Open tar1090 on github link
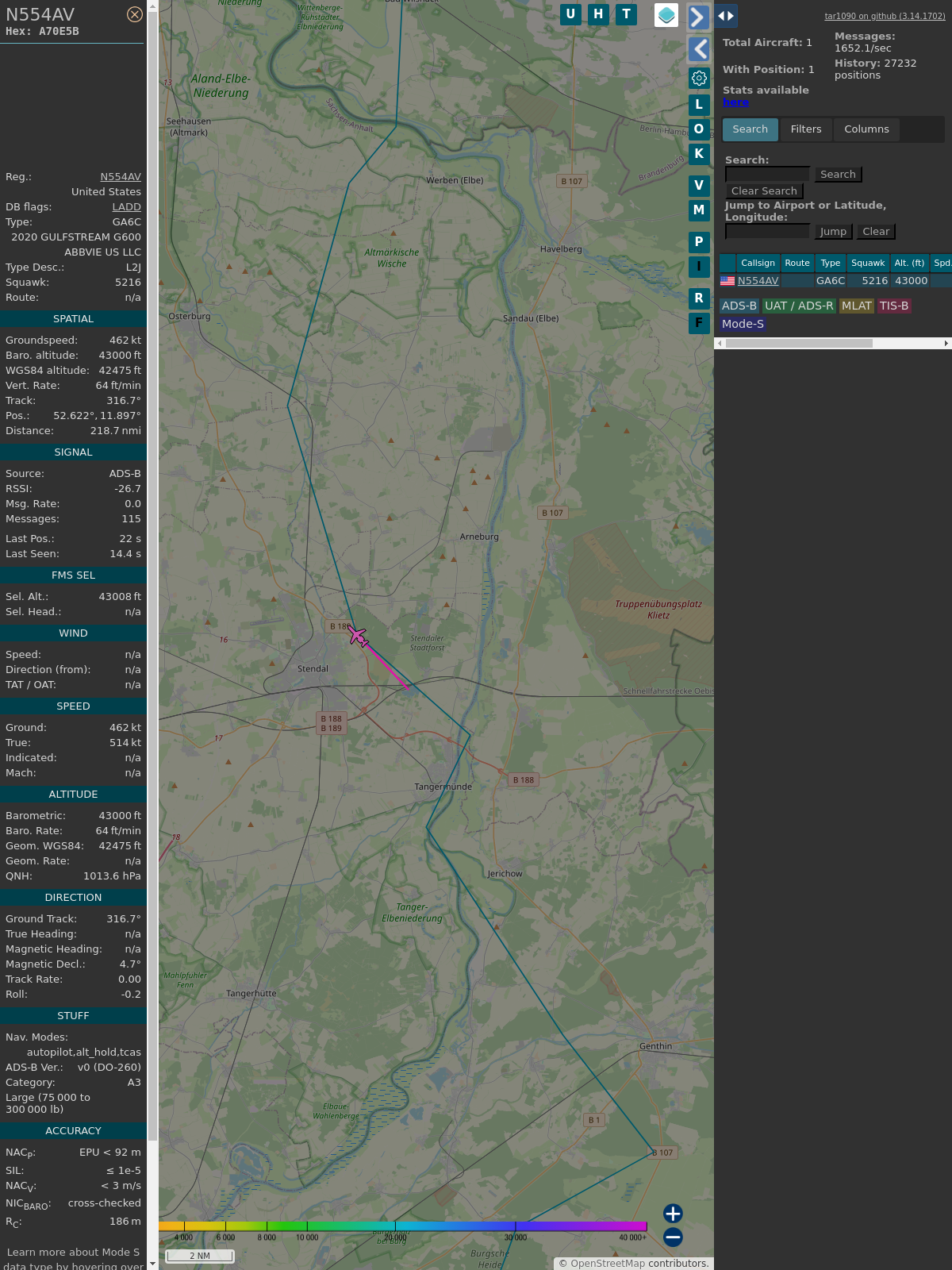 point(885,16)
